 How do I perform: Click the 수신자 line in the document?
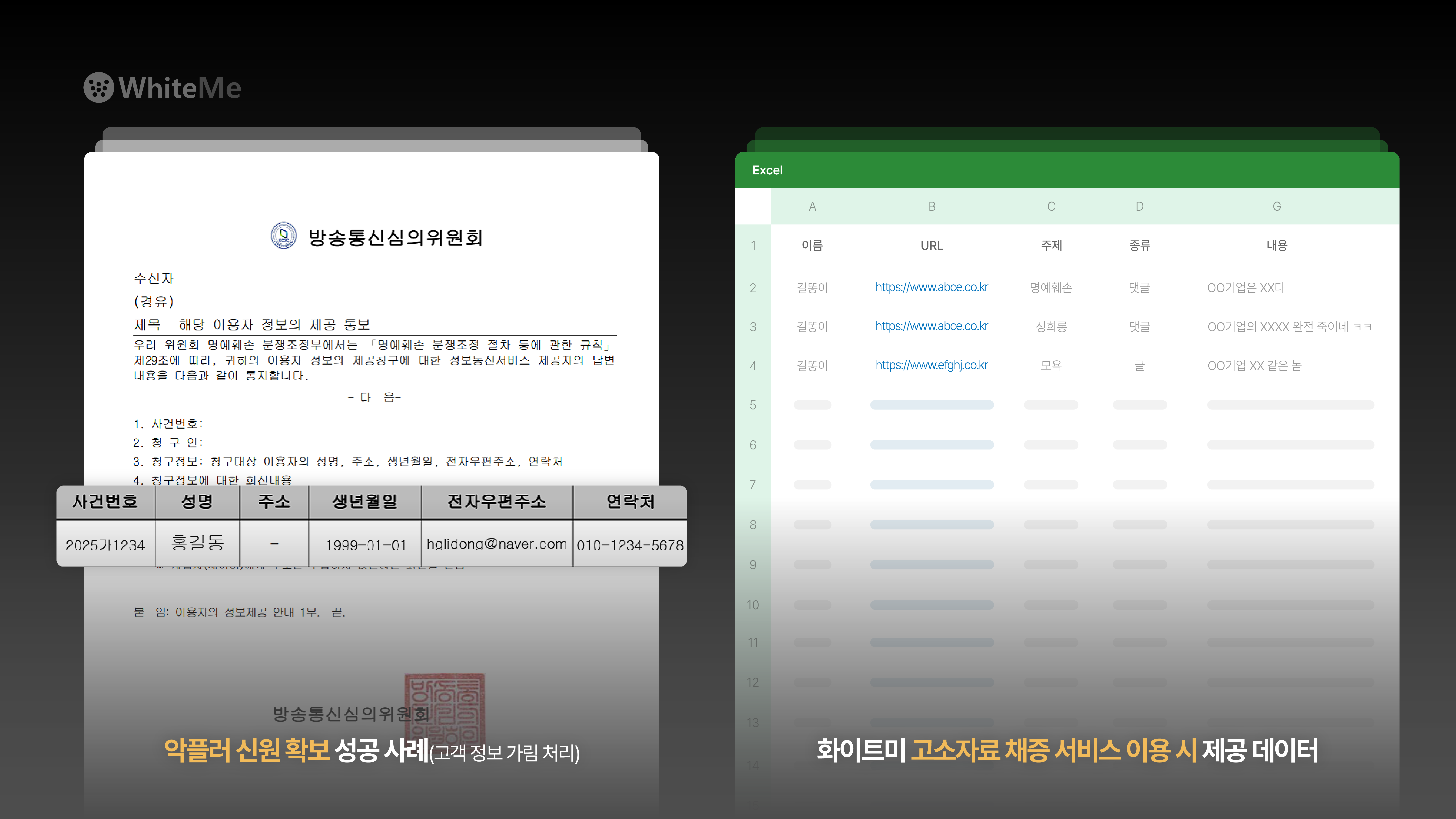click(154, 278)
